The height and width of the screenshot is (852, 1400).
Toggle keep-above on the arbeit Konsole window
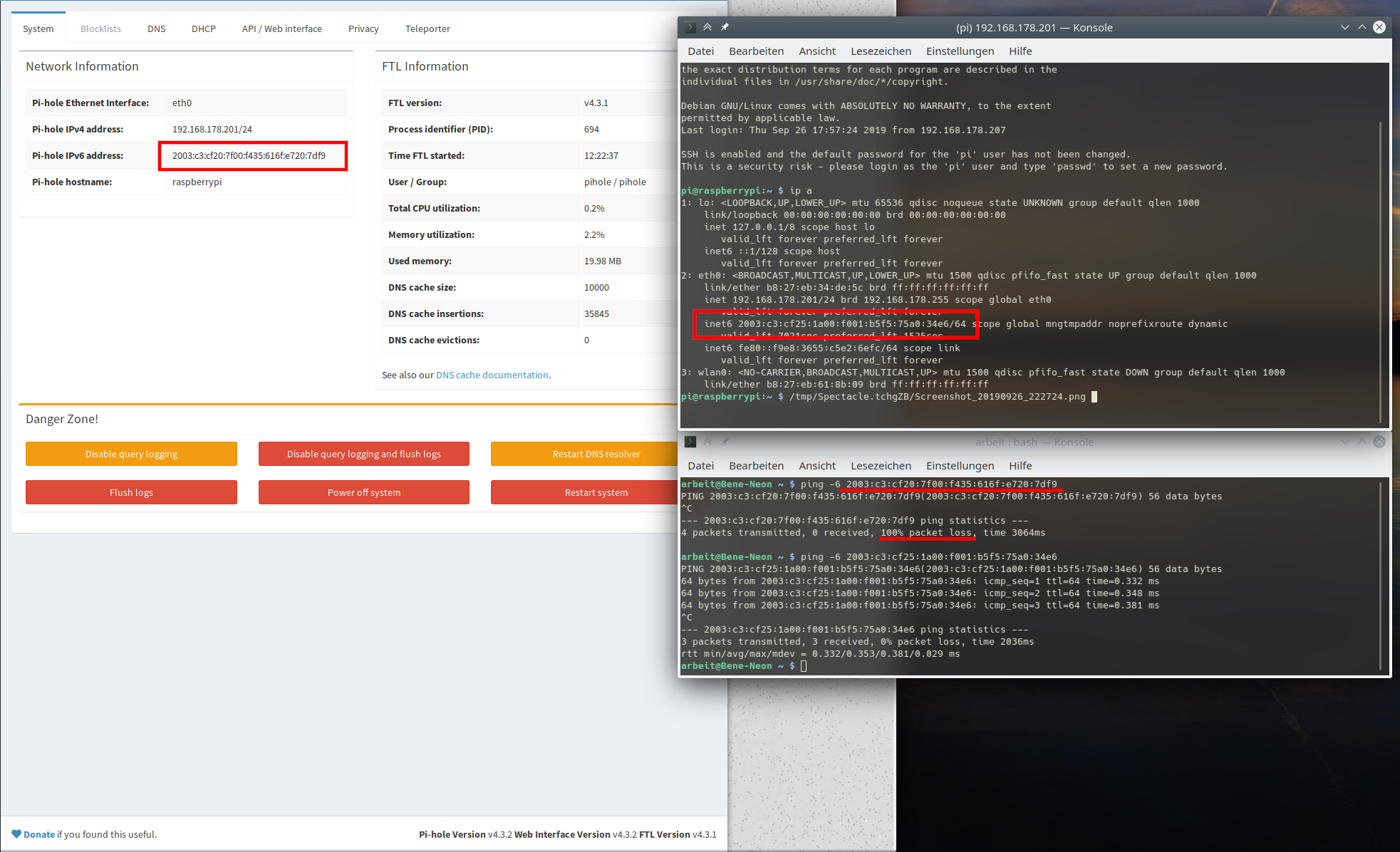pyautogui.click(x=707, y=442)
